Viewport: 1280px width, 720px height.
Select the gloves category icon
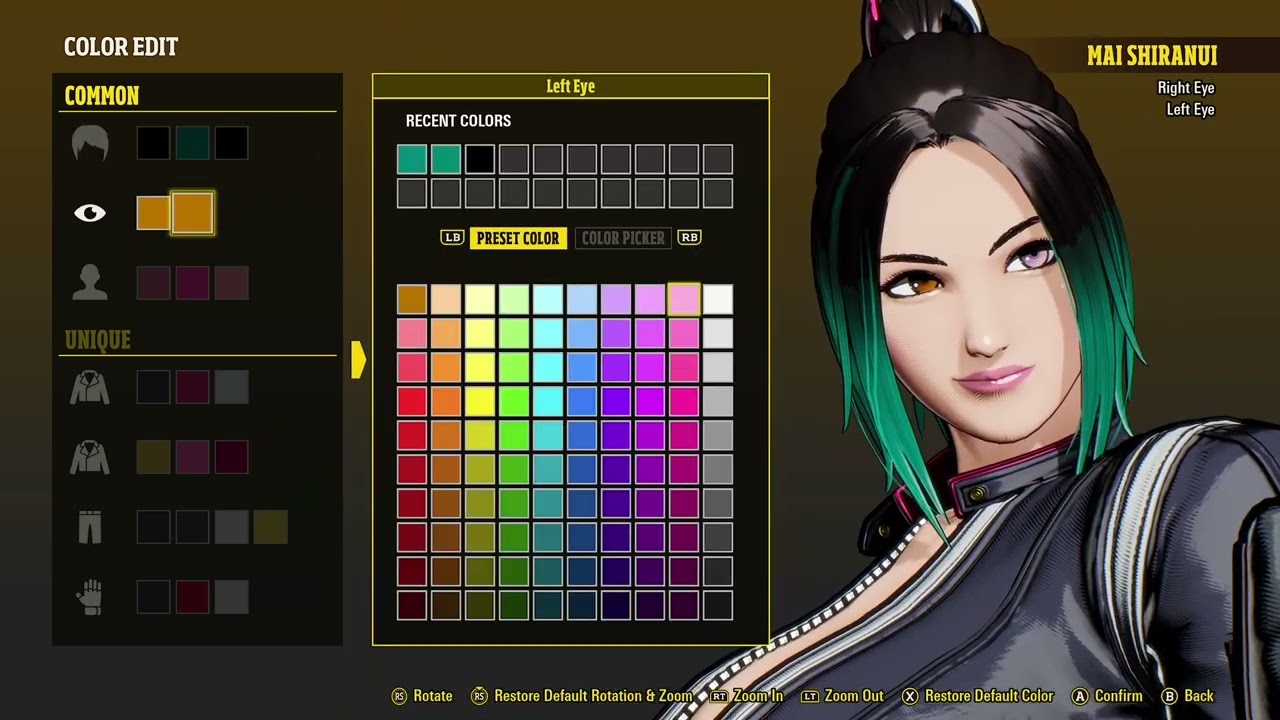[x=90, y=597]
